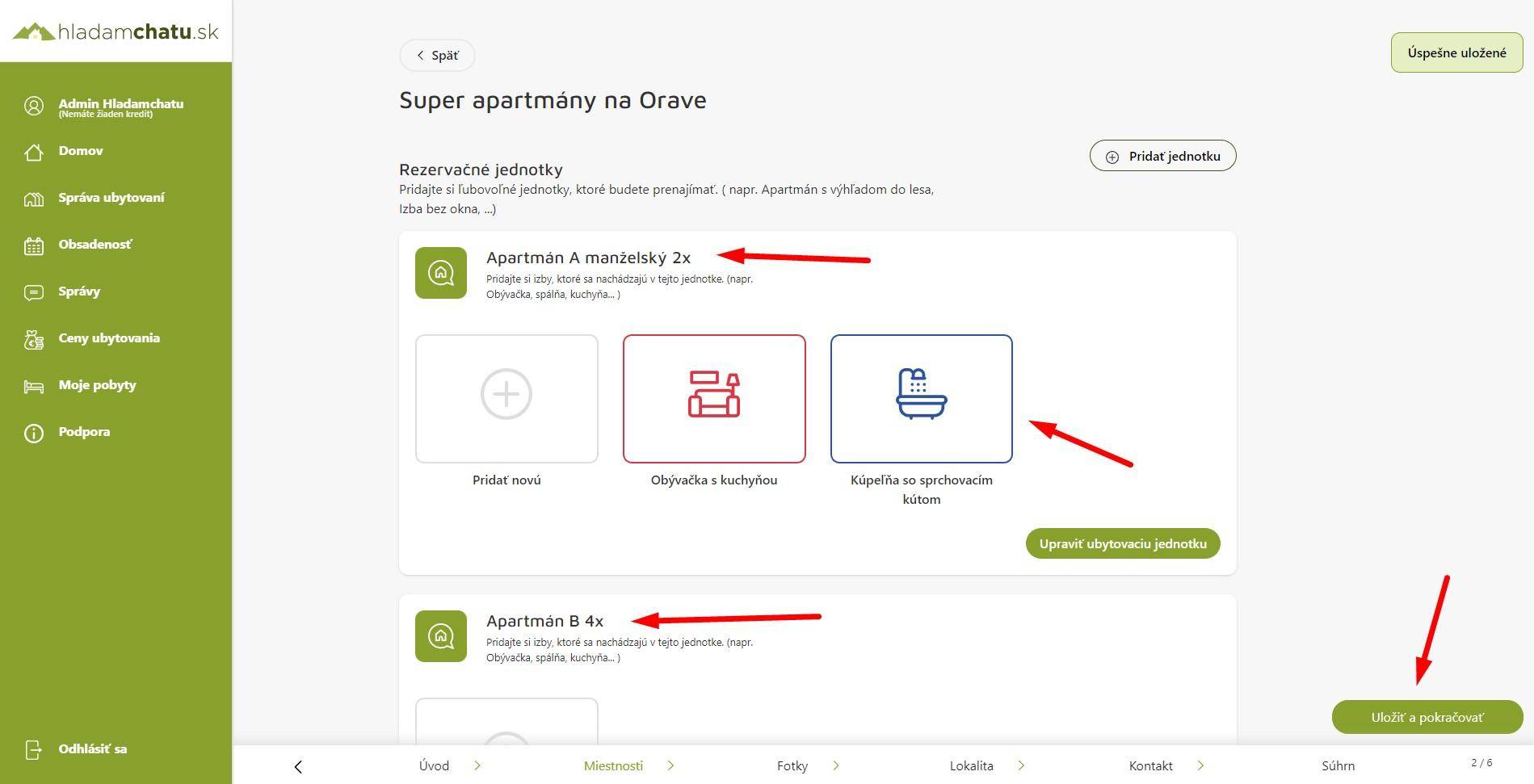Click the Podpora info icon
Viewport: 1534px width, 784px height.
[x=34, y=433]
